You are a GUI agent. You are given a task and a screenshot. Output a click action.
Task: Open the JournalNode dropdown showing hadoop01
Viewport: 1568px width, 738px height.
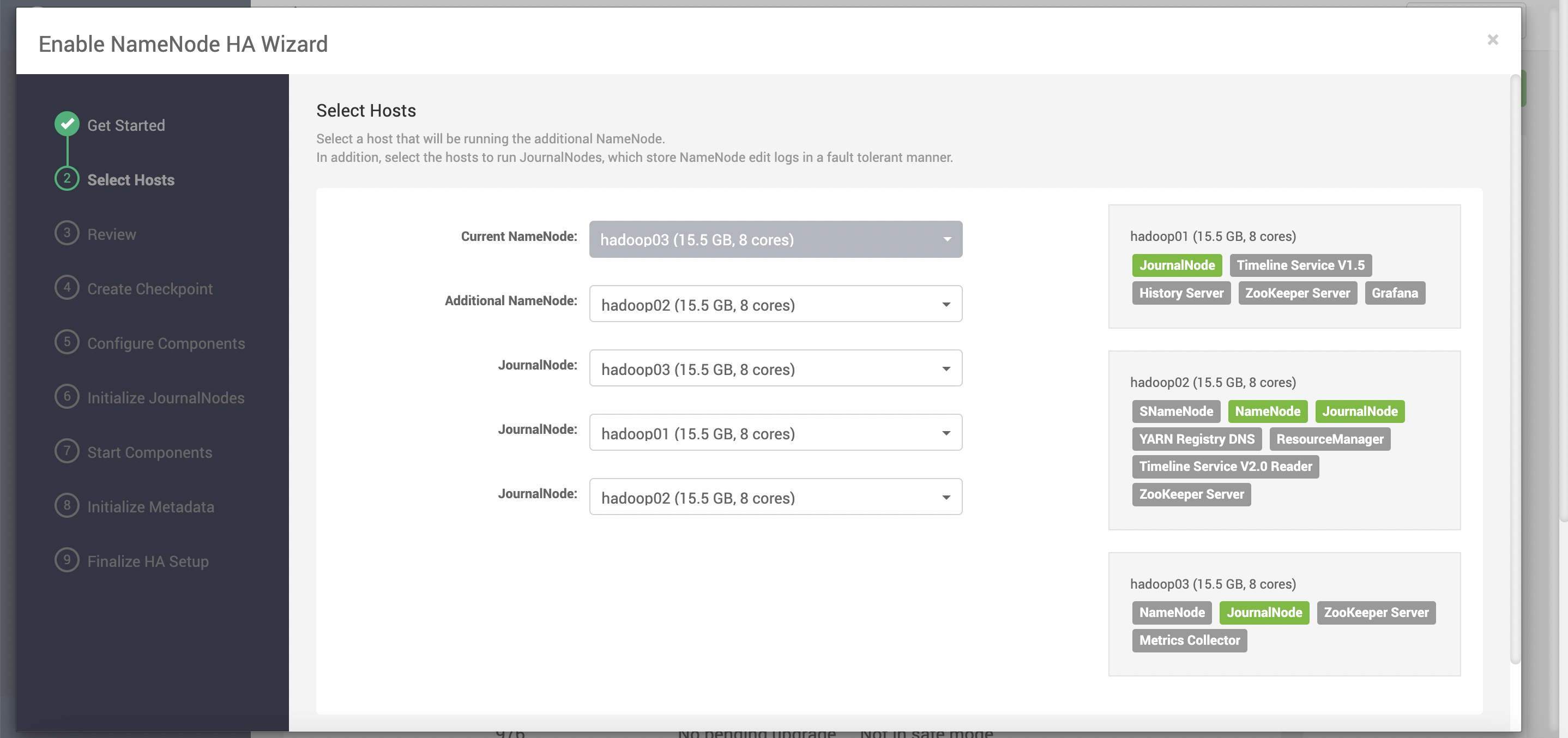pos(775,433)
